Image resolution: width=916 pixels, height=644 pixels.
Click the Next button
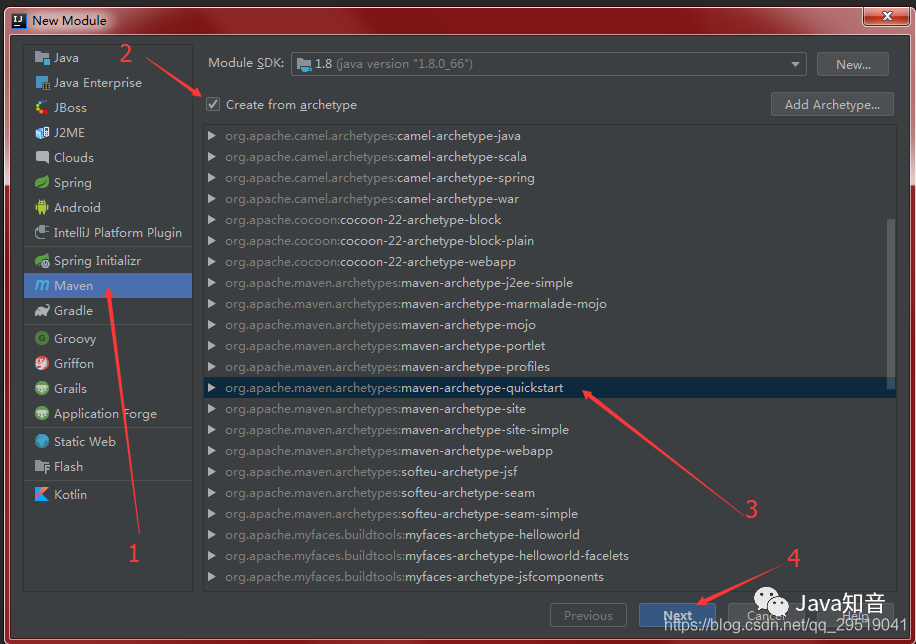[x=677, y=615]
